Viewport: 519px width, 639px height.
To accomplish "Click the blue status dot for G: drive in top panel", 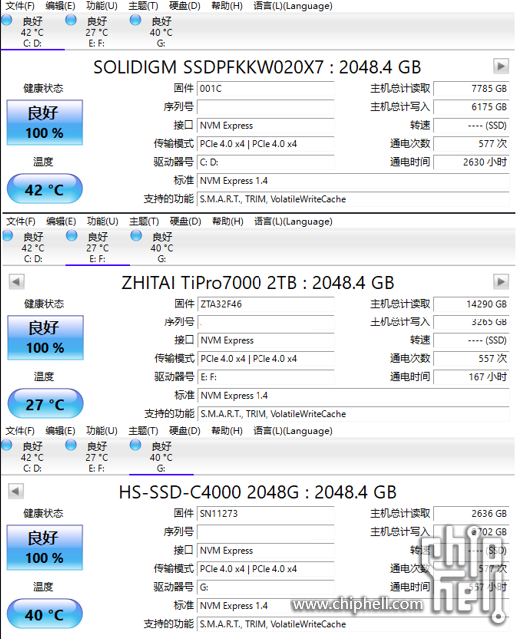I will tap(135, 20).
